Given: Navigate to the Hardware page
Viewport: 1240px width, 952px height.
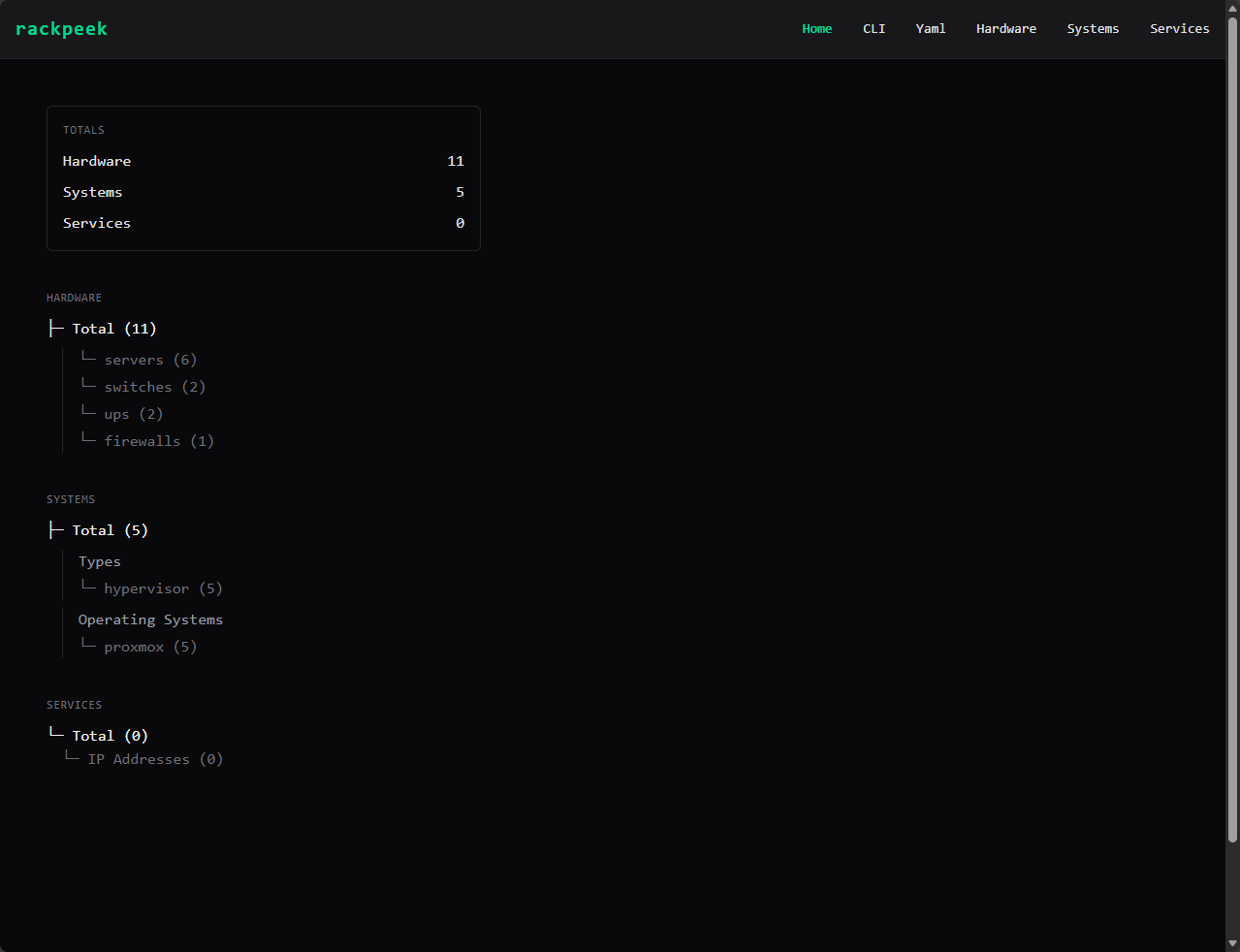Looking at the screenshot, I should (1005, 29).
